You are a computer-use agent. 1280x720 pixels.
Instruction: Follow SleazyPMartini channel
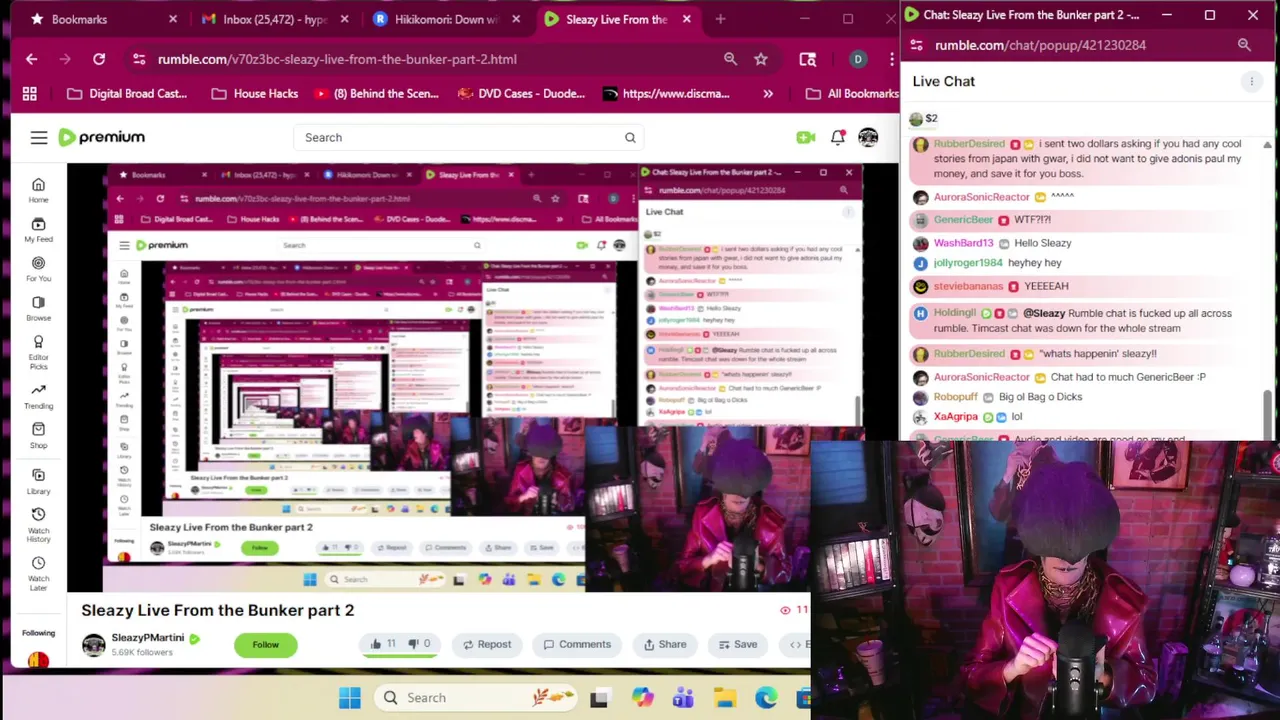pyautogui.click(x=265, y=645)
